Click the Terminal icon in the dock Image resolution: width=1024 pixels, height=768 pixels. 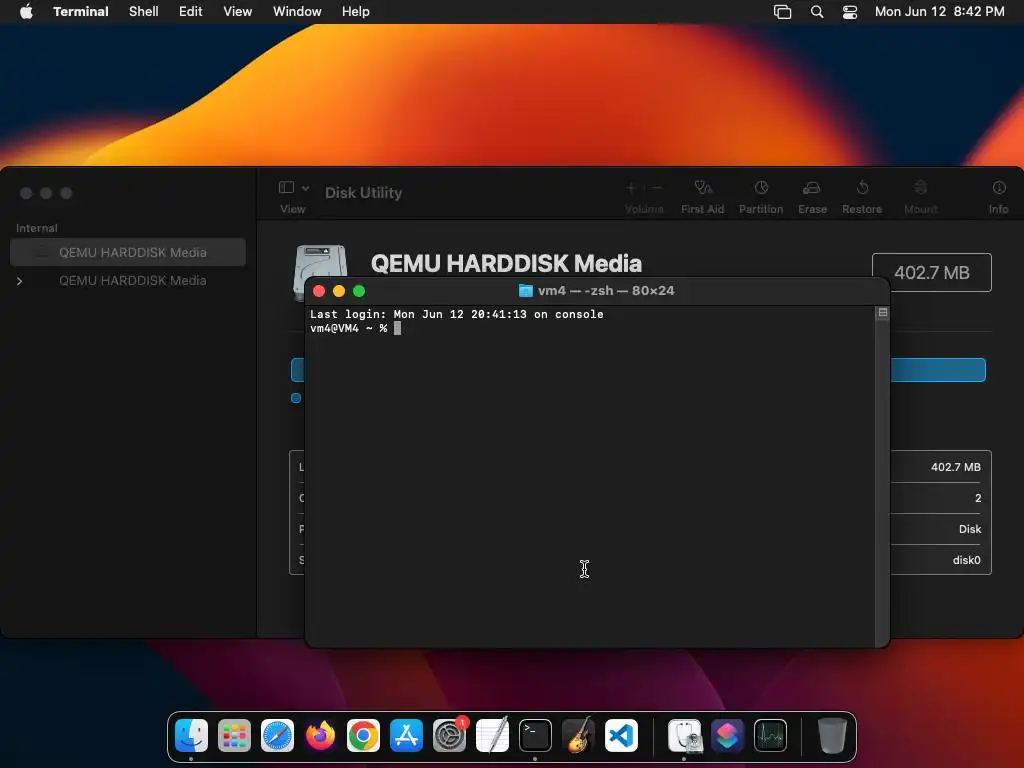[536, 735]
